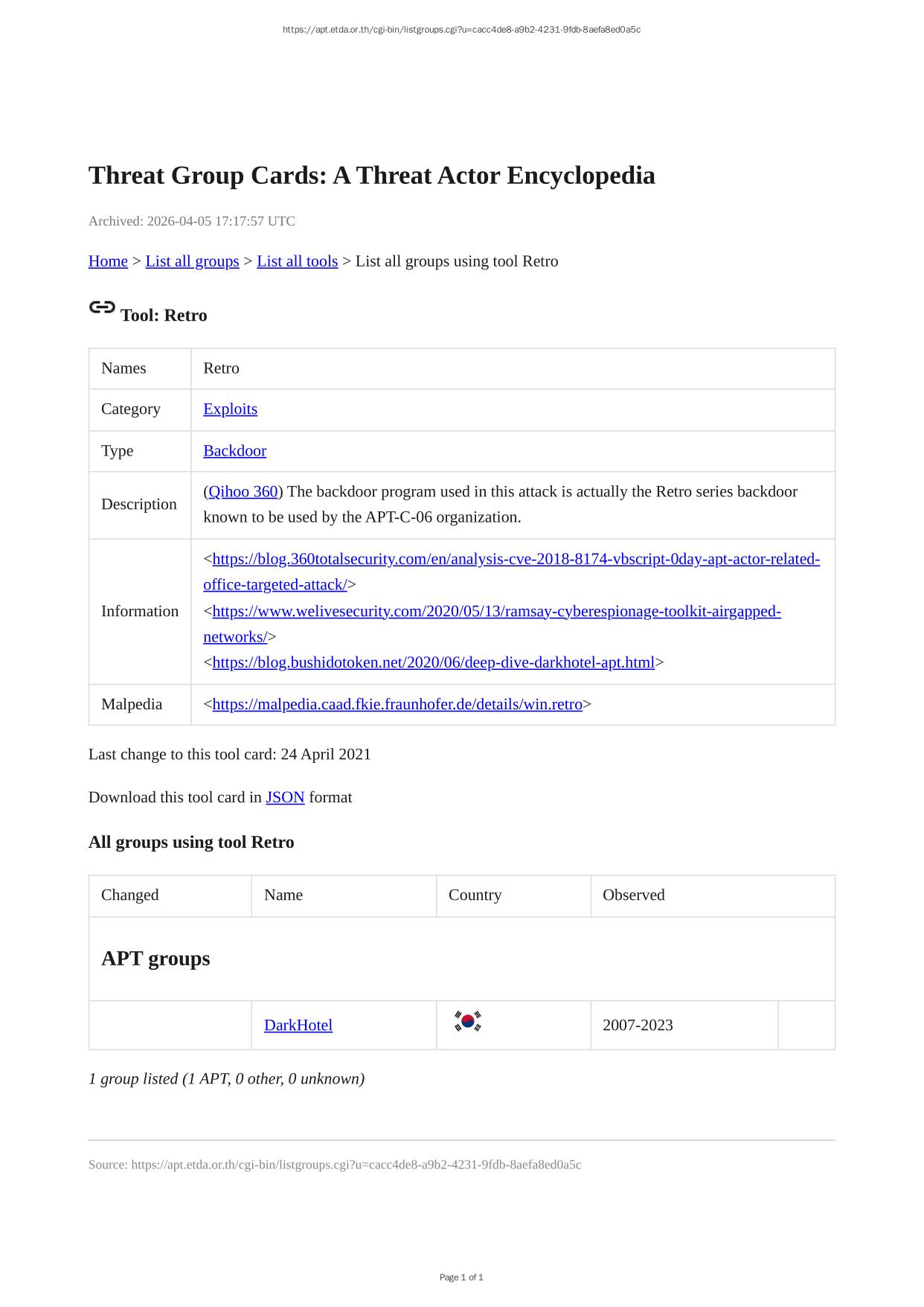
Task: Go to List all groups breadcrumb
Action: tap(192, 261)
